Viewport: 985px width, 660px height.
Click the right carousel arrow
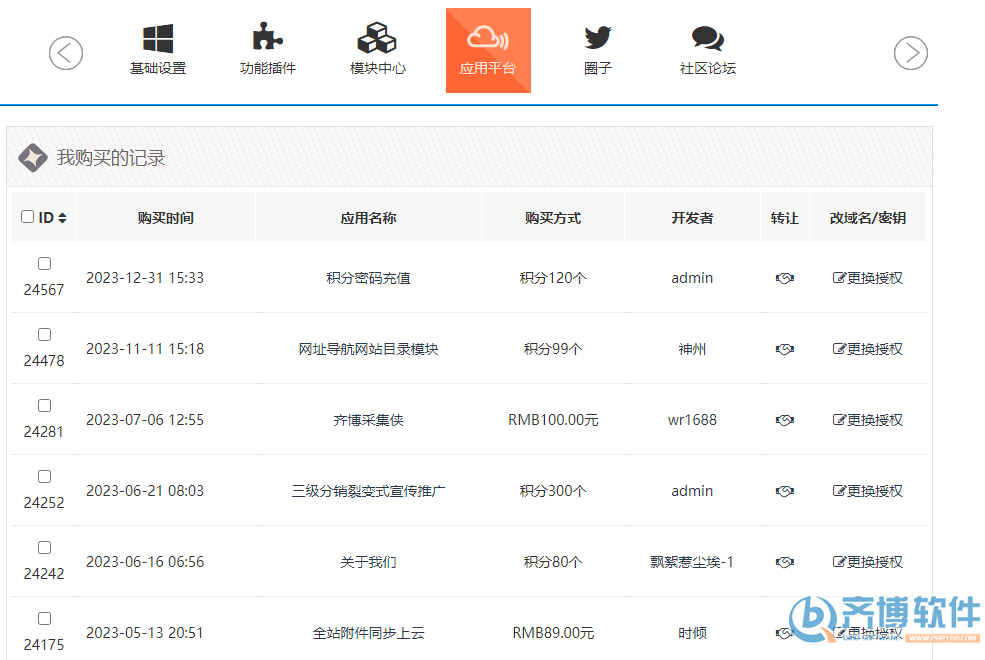910,53
